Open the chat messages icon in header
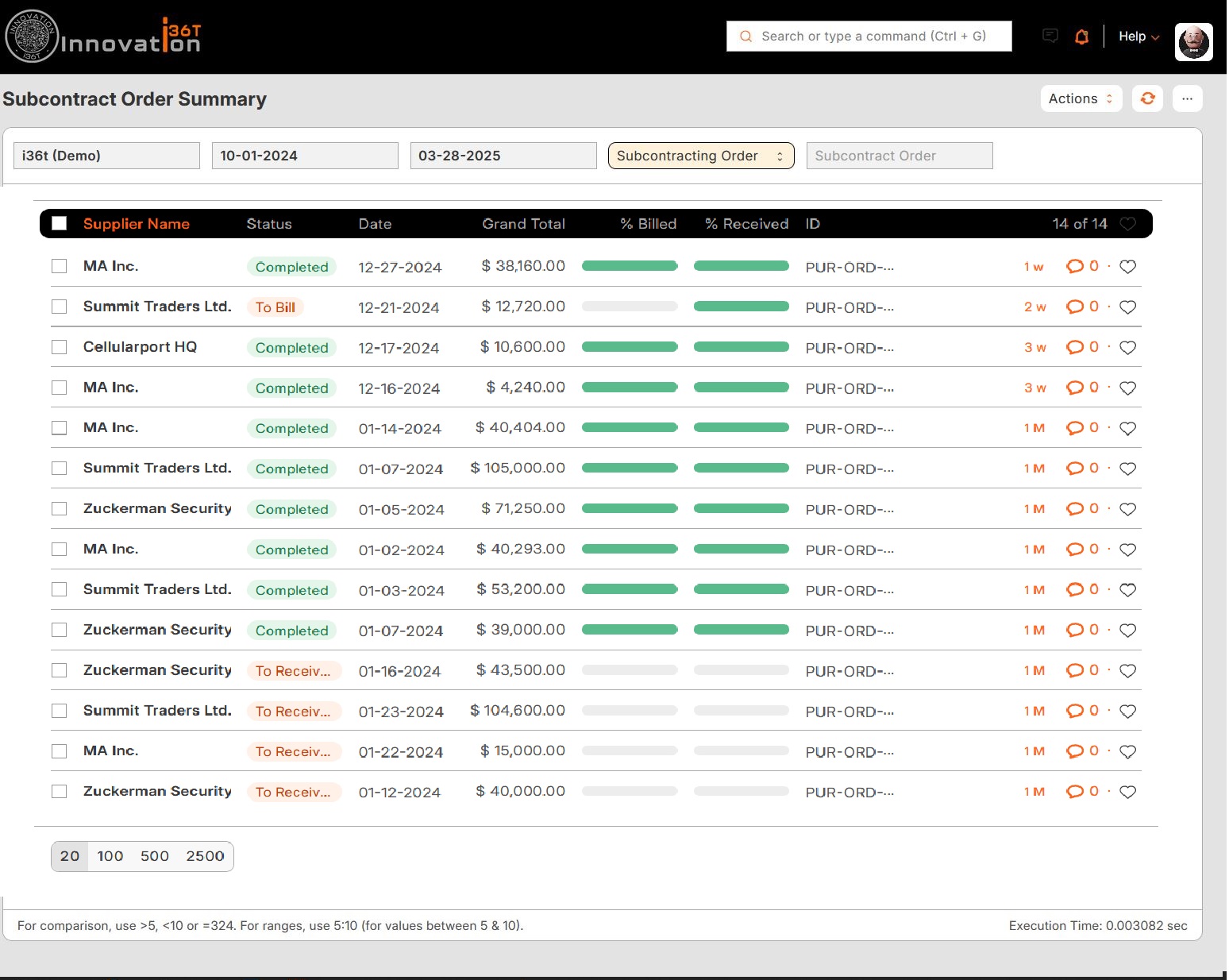The height and width of the screenshot is (980, 1229). click(x=1050, y=37)
